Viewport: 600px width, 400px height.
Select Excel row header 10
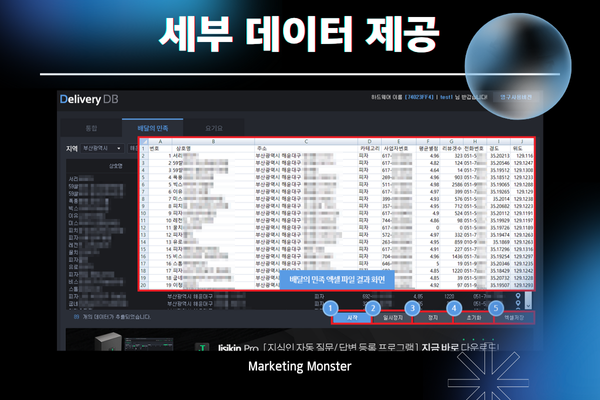point(143,213)
